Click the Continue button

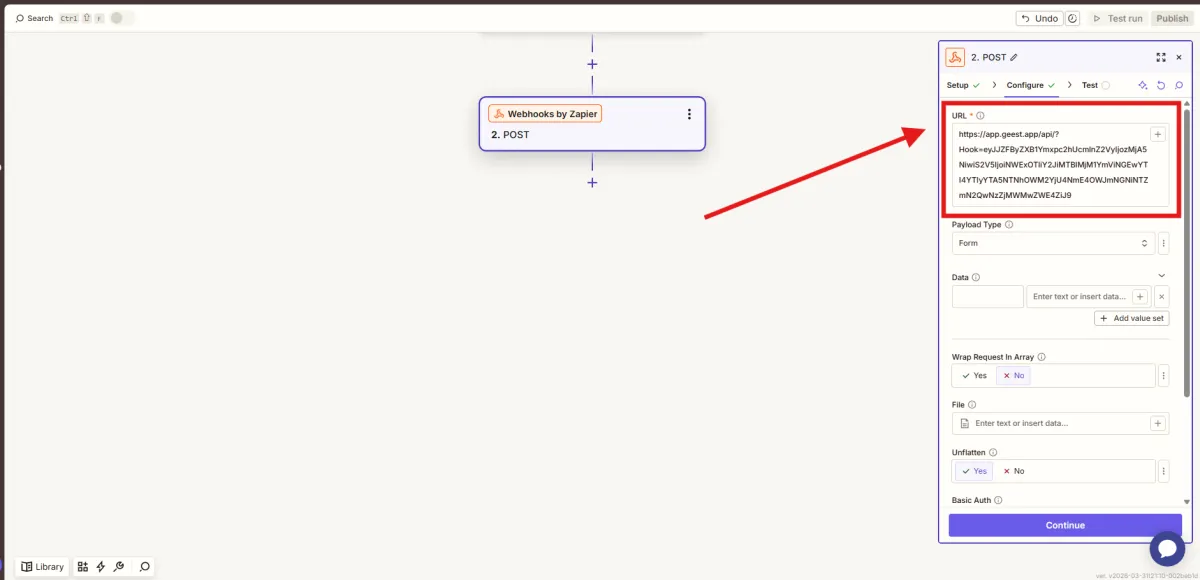[1065, 525]
